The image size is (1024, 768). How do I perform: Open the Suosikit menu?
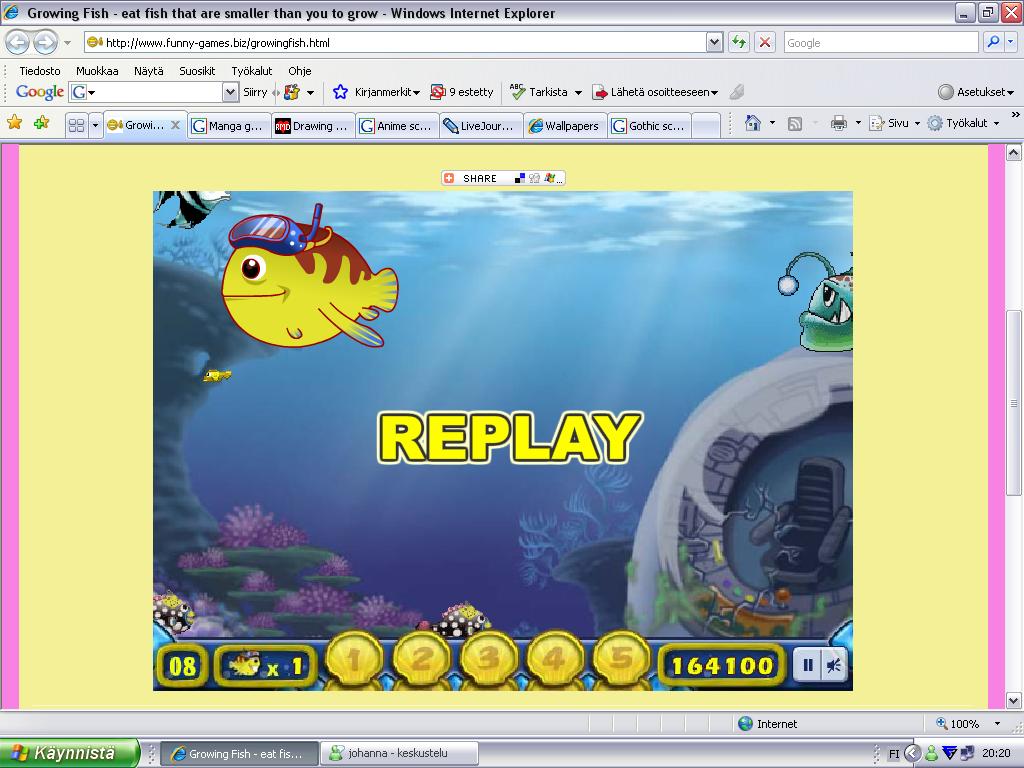[x=197, y=71]
